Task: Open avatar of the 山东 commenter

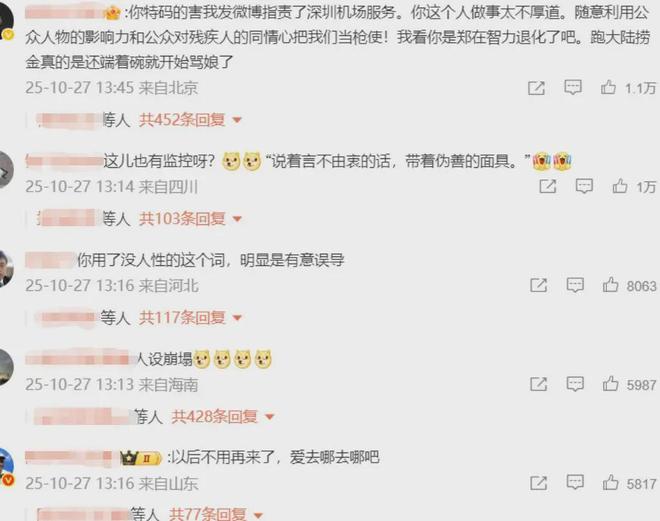Action: 6,466
